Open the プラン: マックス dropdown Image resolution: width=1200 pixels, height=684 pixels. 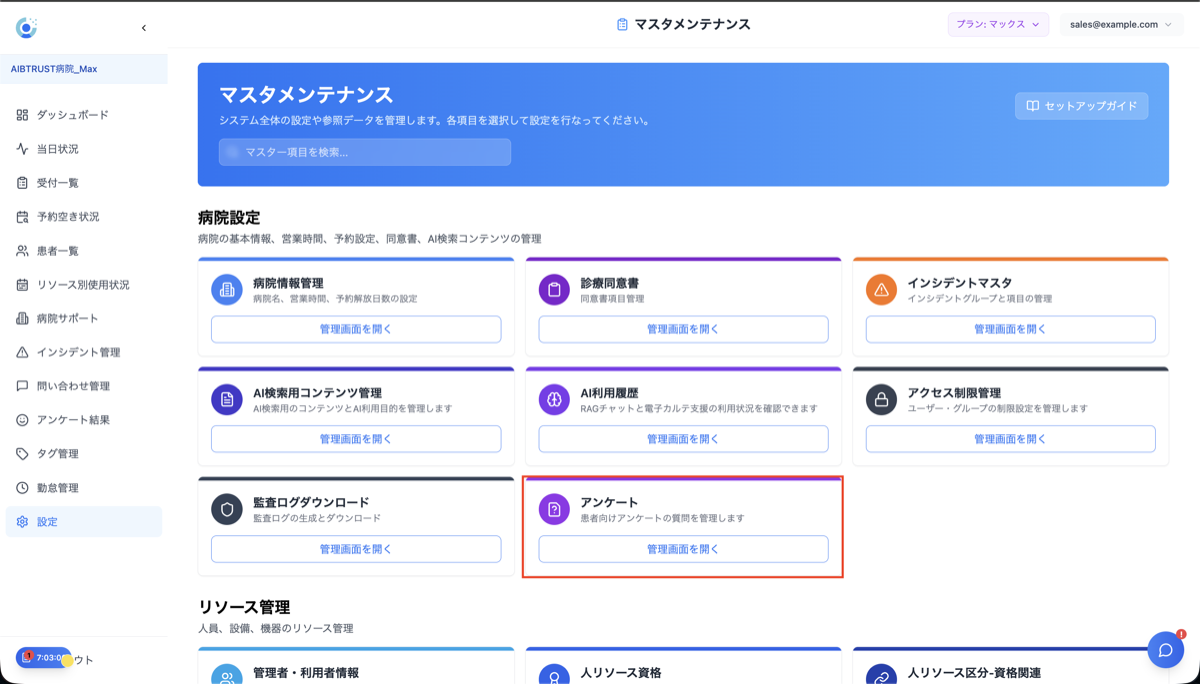pos(998,23)
